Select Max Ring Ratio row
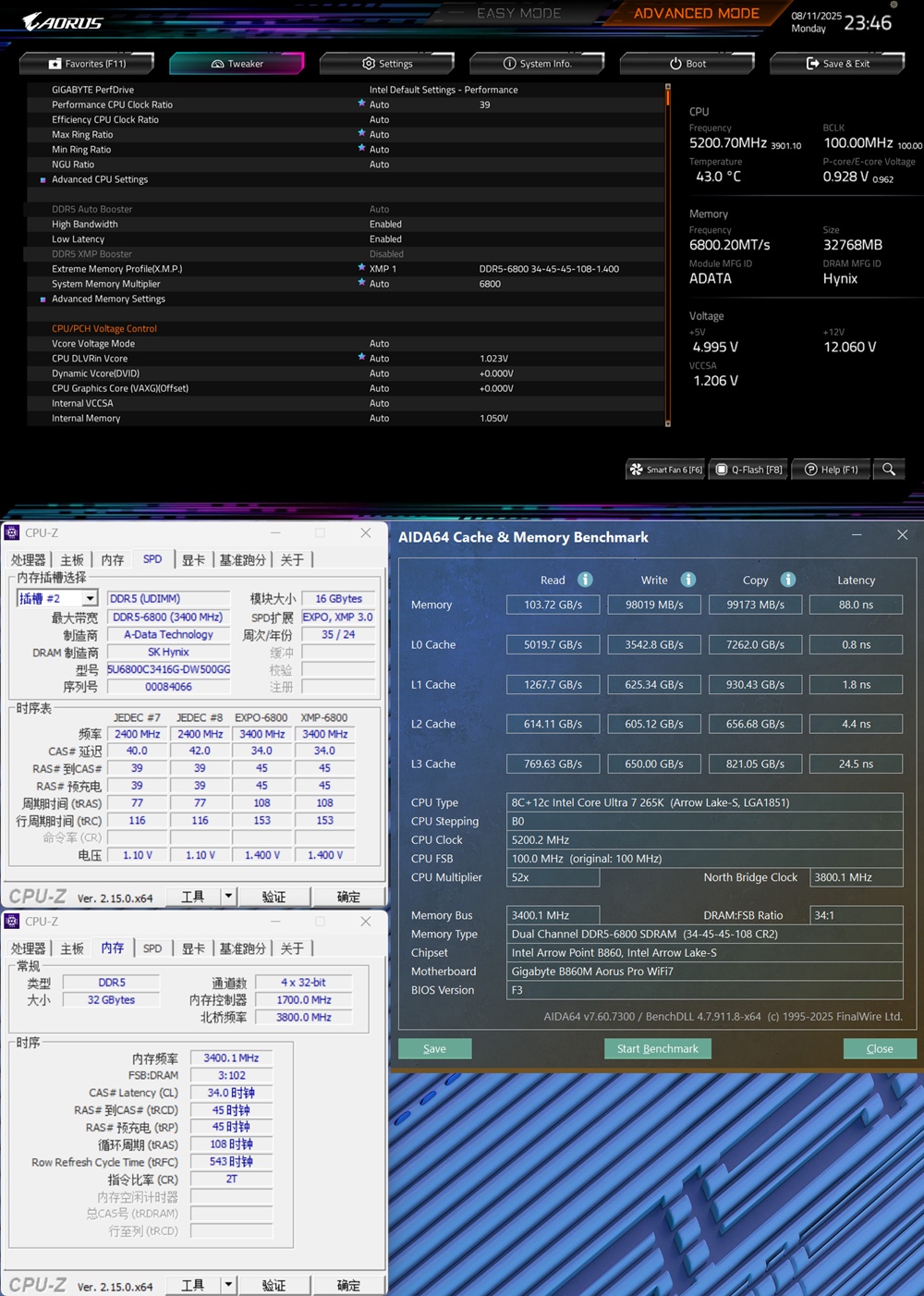Viewport: 924px width, 1296px height. tap(346, 134)
